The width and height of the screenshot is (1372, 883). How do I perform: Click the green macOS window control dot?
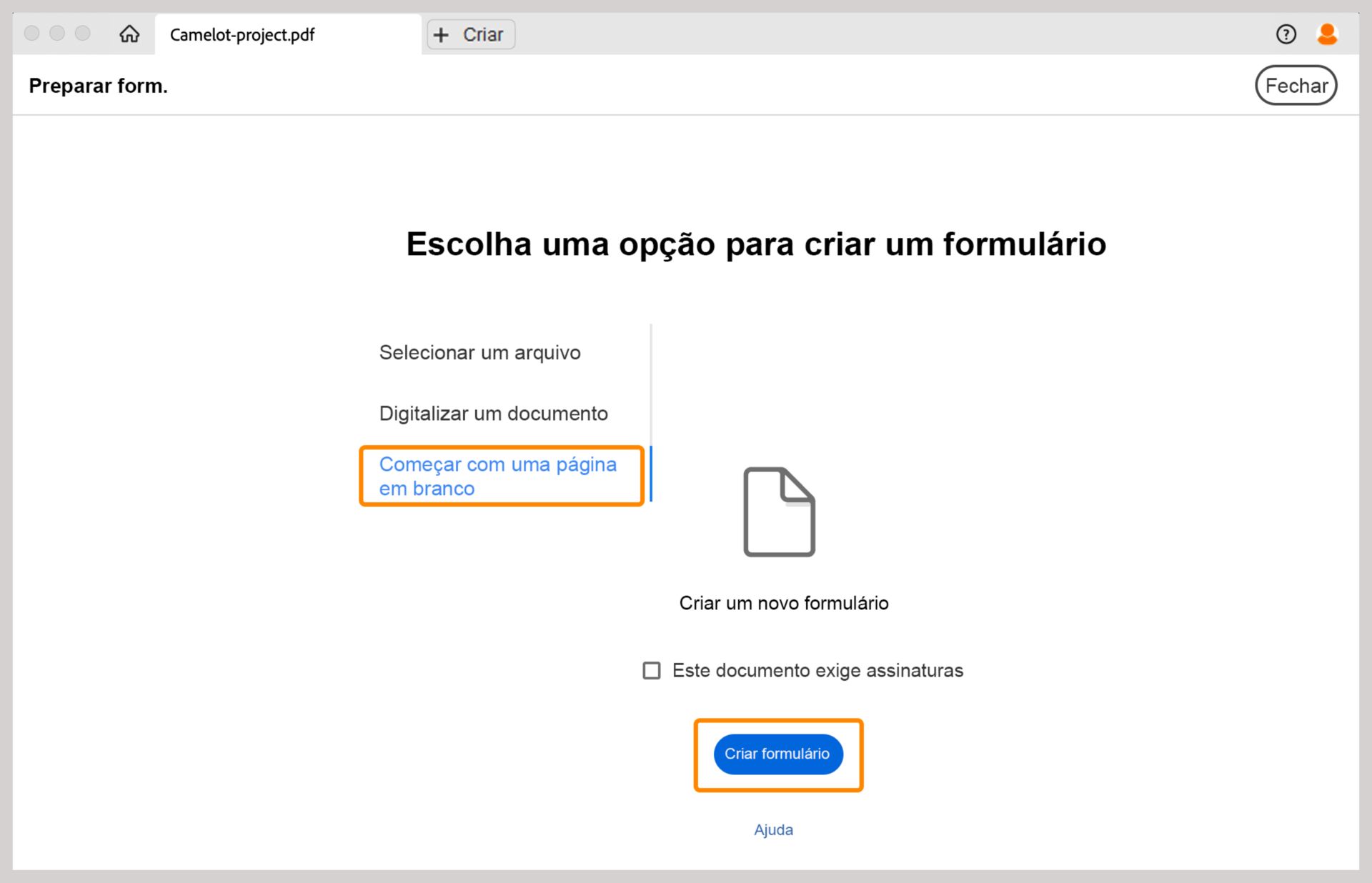[83, 33]
